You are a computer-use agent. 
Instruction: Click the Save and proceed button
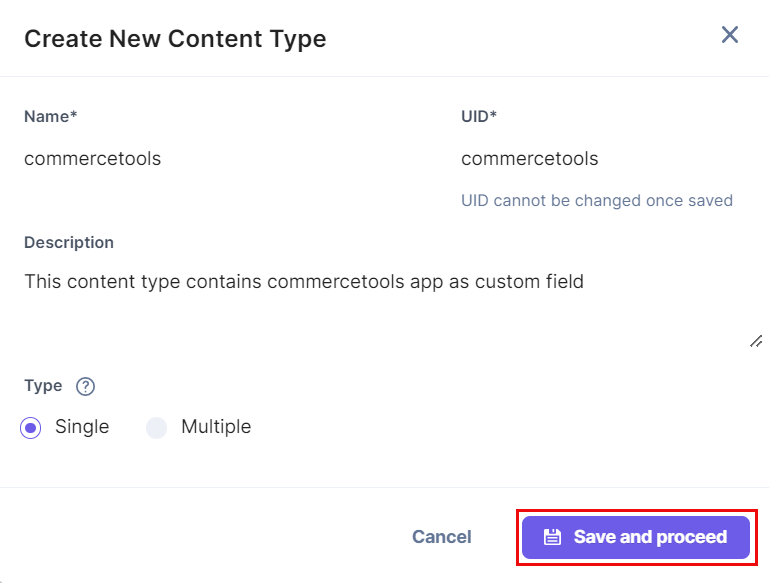pyautogui.click(x=636, y=537)
